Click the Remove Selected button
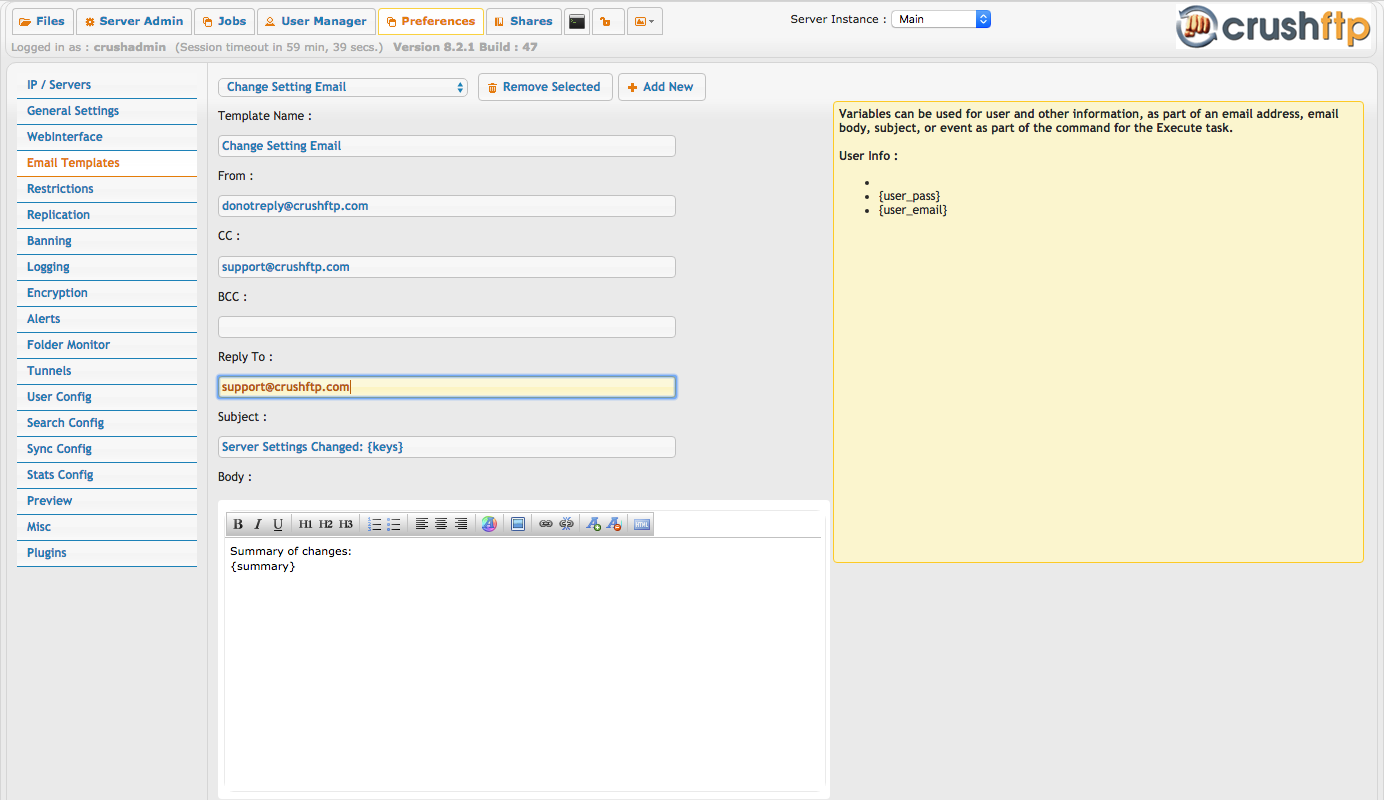Image resolution: width=1384 pixels, height=800 pixels. pyautogui.click(x=545, y=87)
